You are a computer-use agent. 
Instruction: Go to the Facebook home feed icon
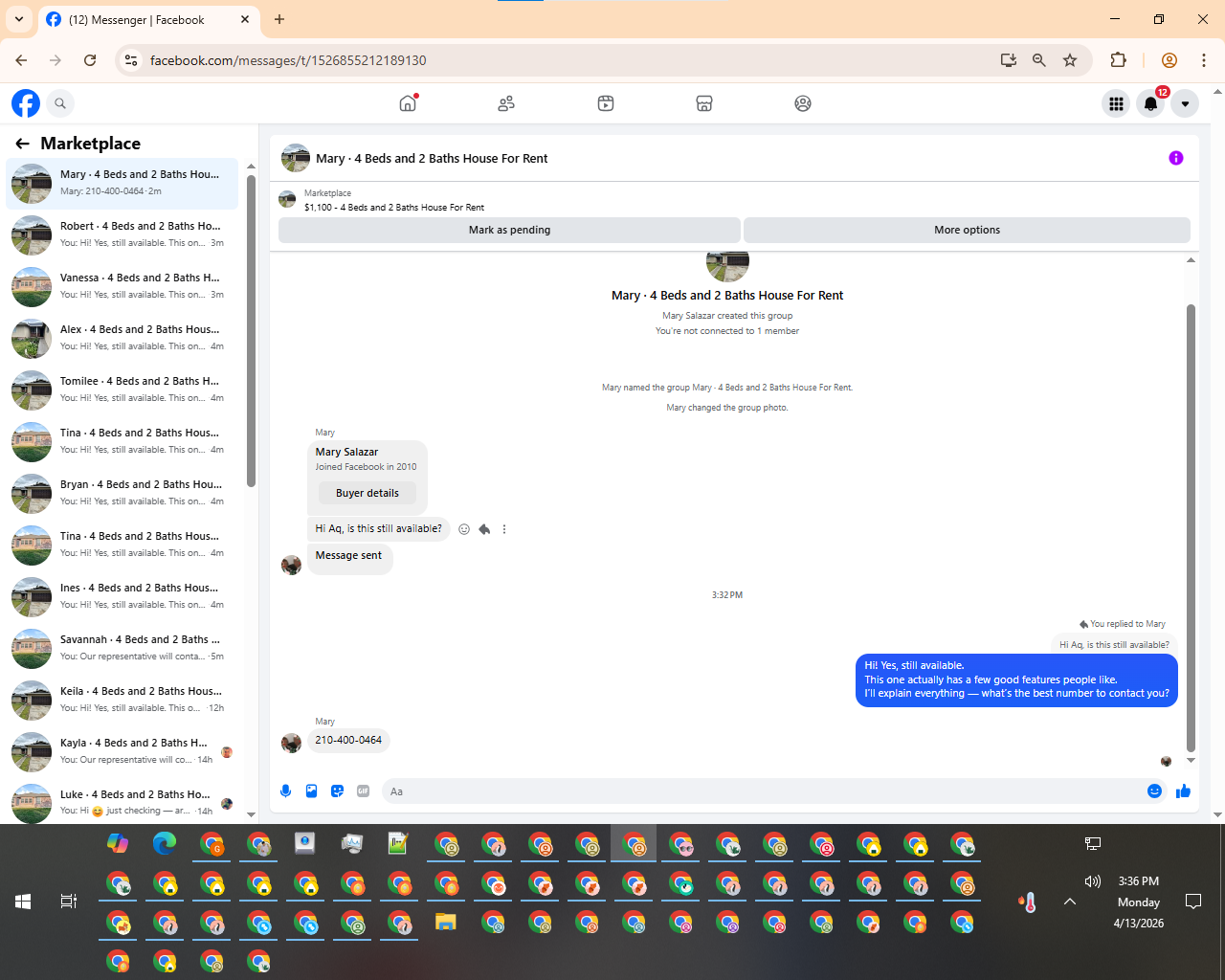408,103
